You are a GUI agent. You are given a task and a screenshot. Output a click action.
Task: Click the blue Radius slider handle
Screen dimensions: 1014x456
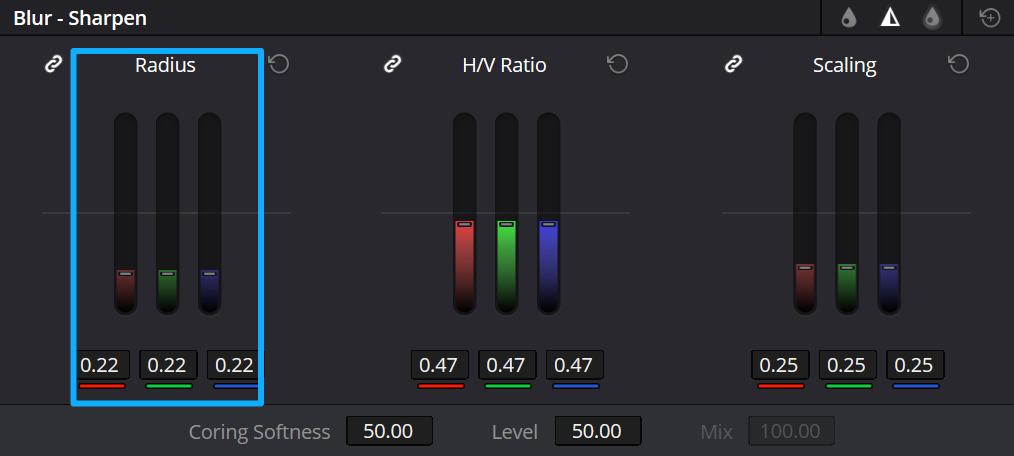pyautogui.click(x=209, y=274)
